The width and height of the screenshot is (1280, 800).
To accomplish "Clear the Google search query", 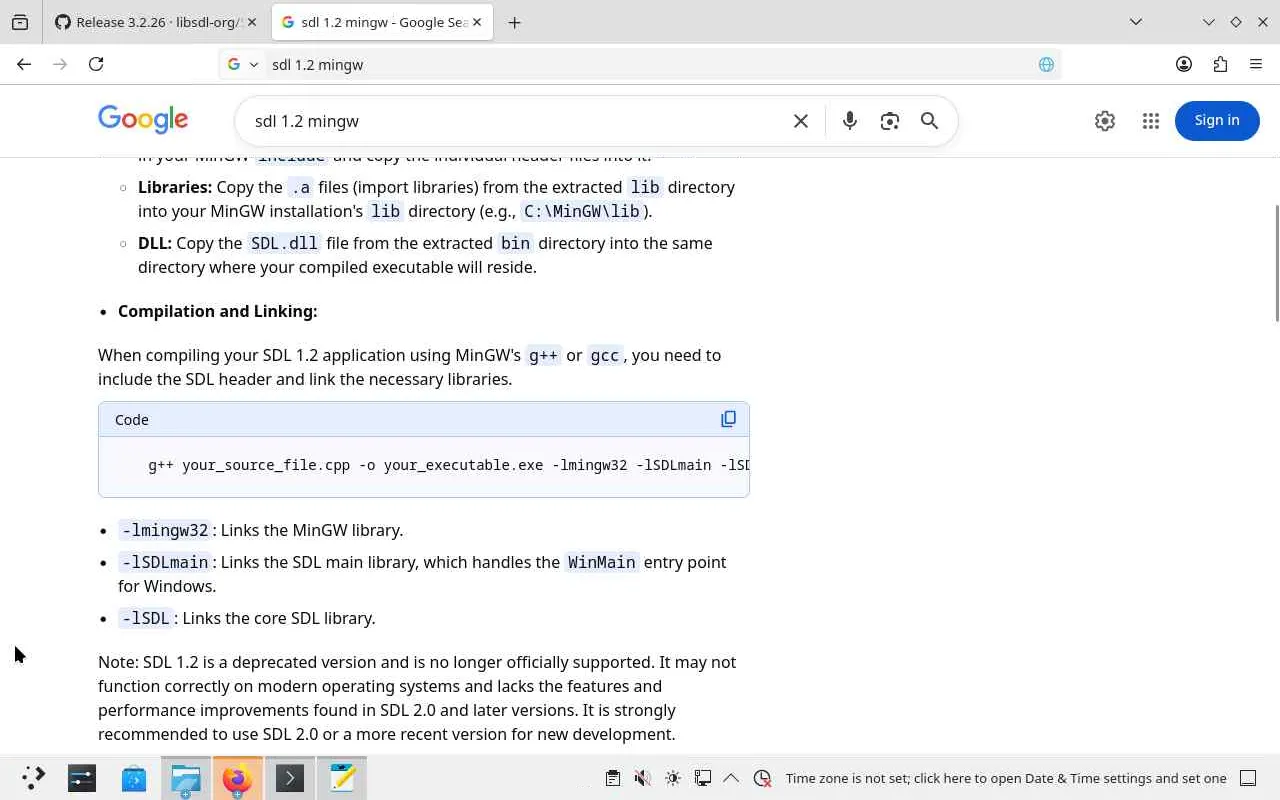I will pyautogui.click(x=801, y=121).
